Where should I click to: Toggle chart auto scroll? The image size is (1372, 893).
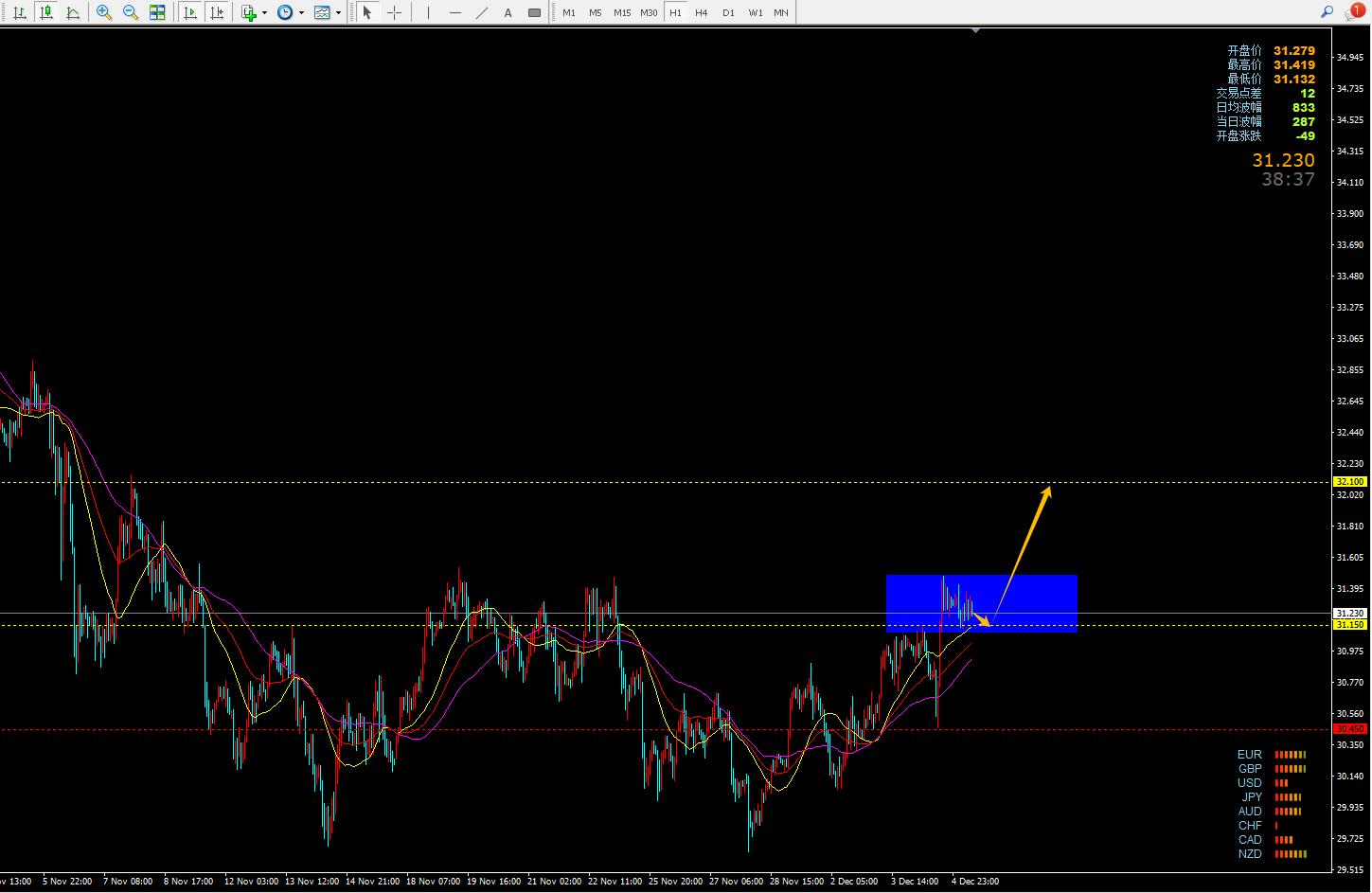point(190,12)
